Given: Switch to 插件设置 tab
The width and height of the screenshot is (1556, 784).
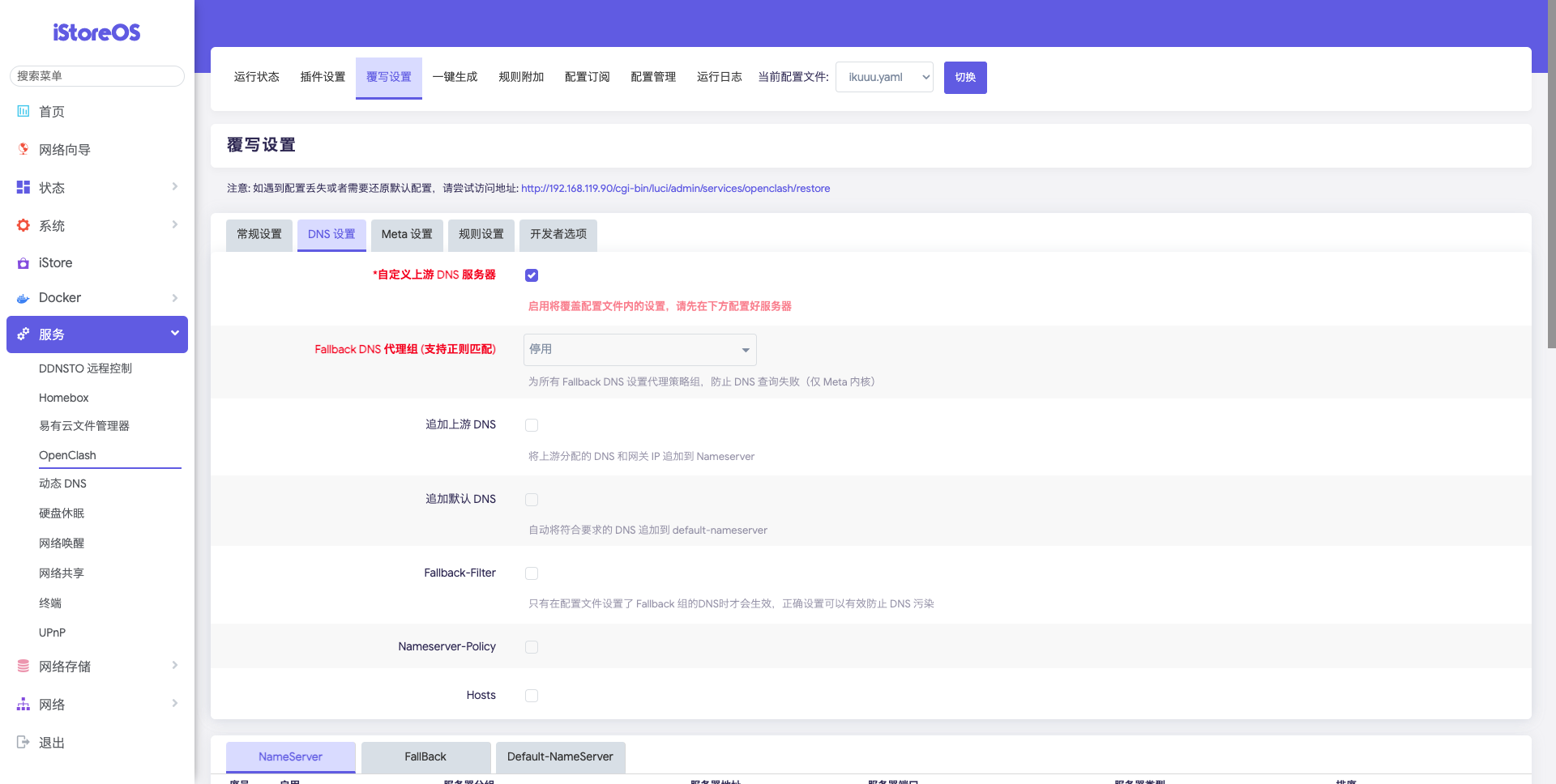Looking at the screenshot, I should pos(323,77).
